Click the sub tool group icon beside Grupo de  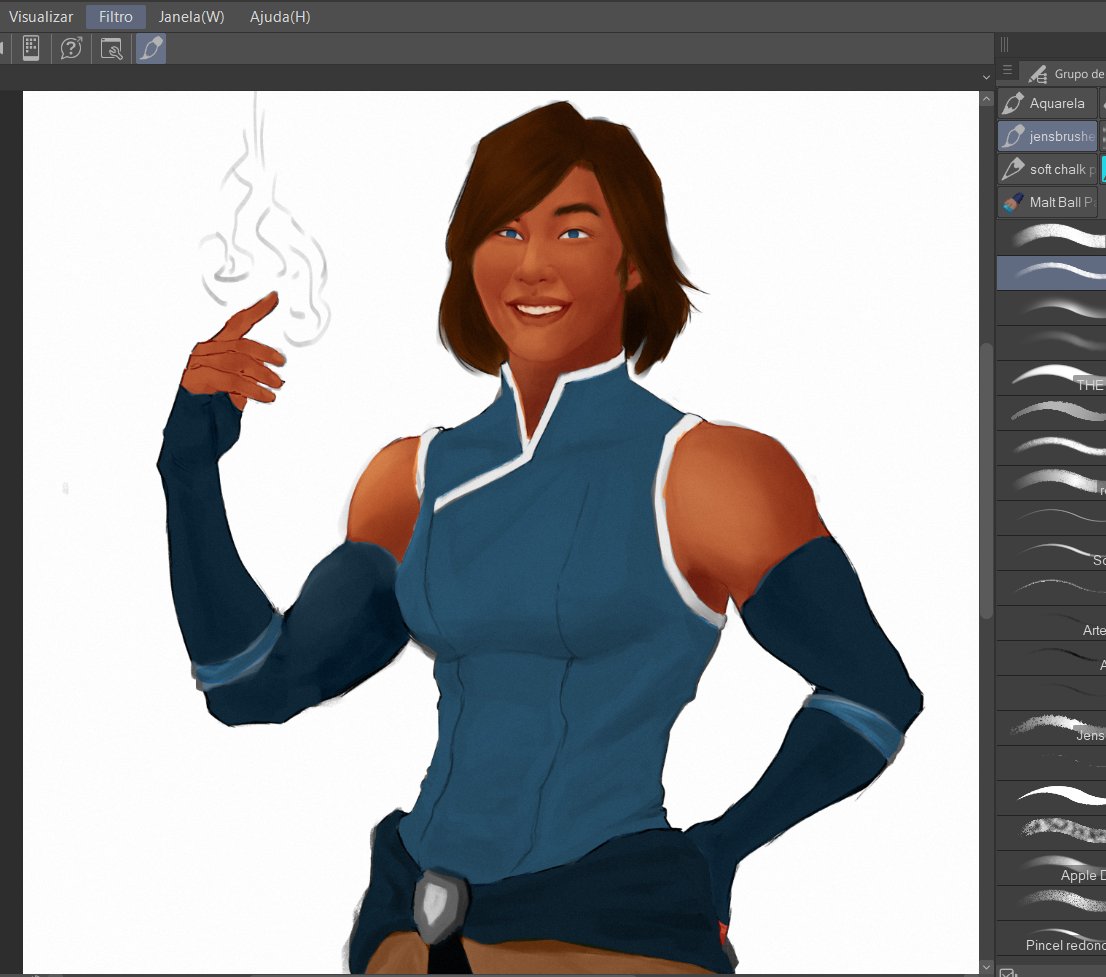coord(1038,73)
